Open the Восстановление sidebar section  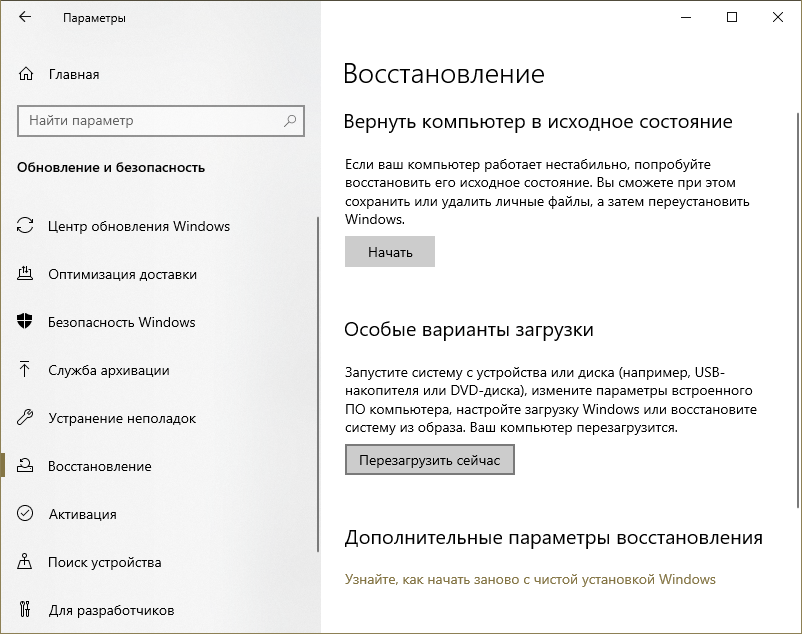[x=100, y=466]
